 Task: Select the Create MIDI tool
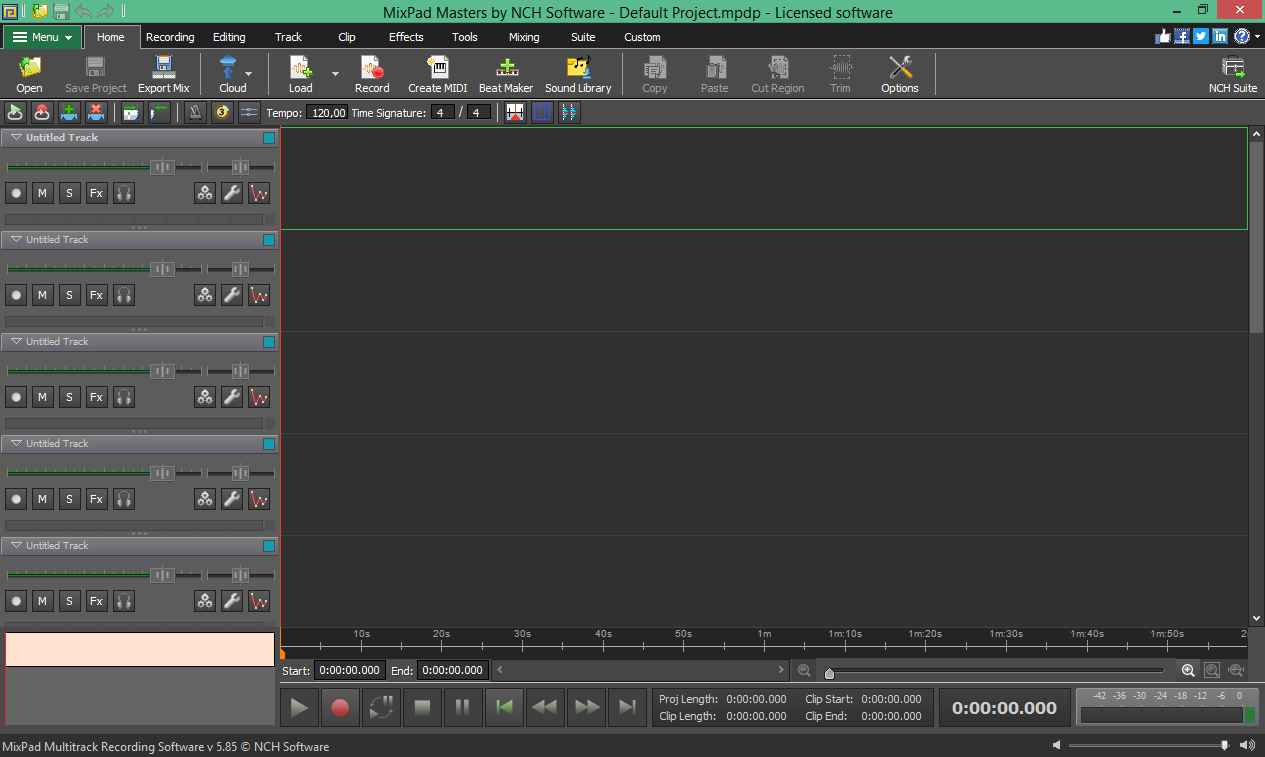click(437, 74)
